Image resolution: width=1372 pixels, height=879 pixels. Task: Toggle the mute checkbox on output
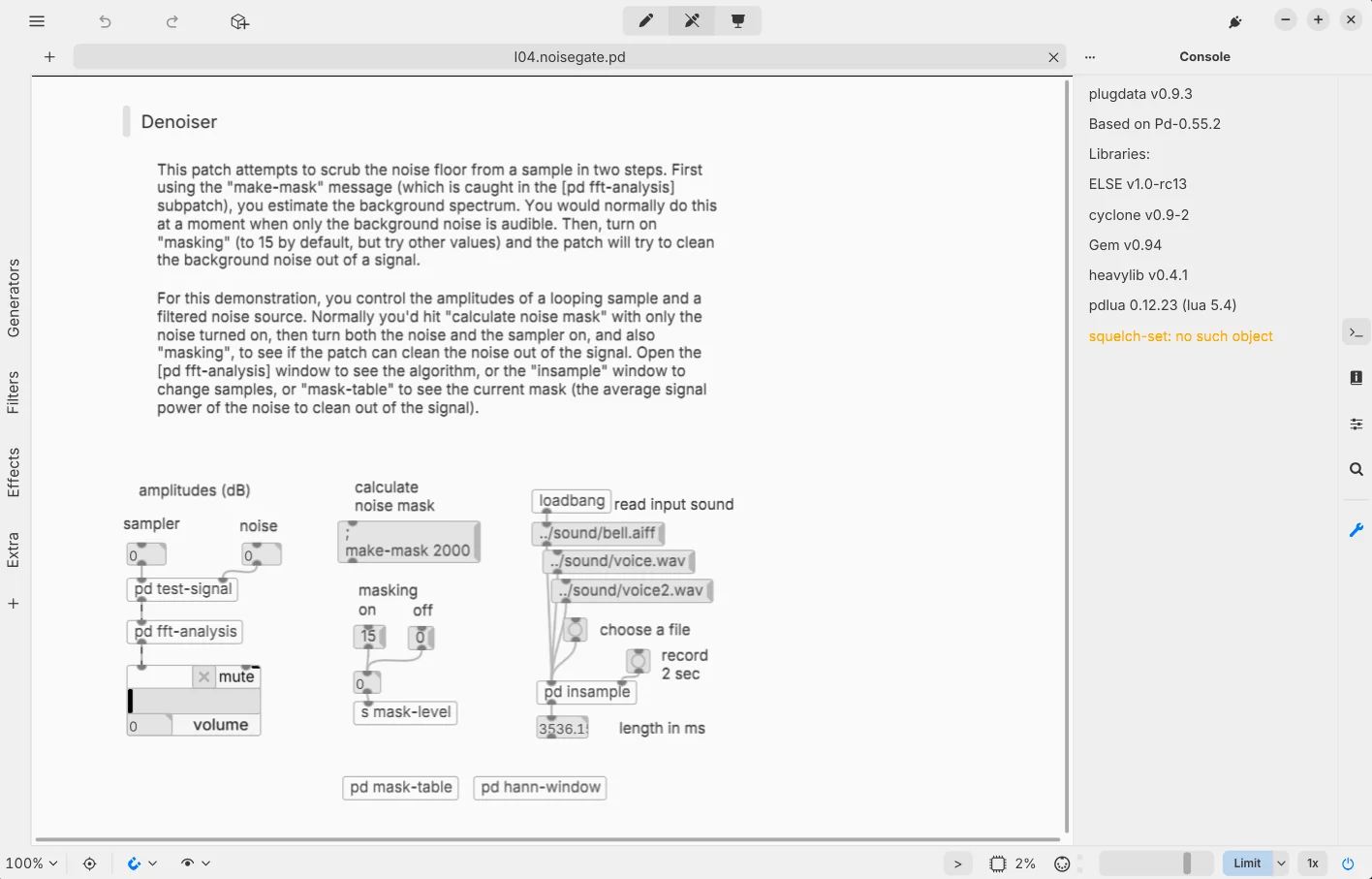click(203, 676)
